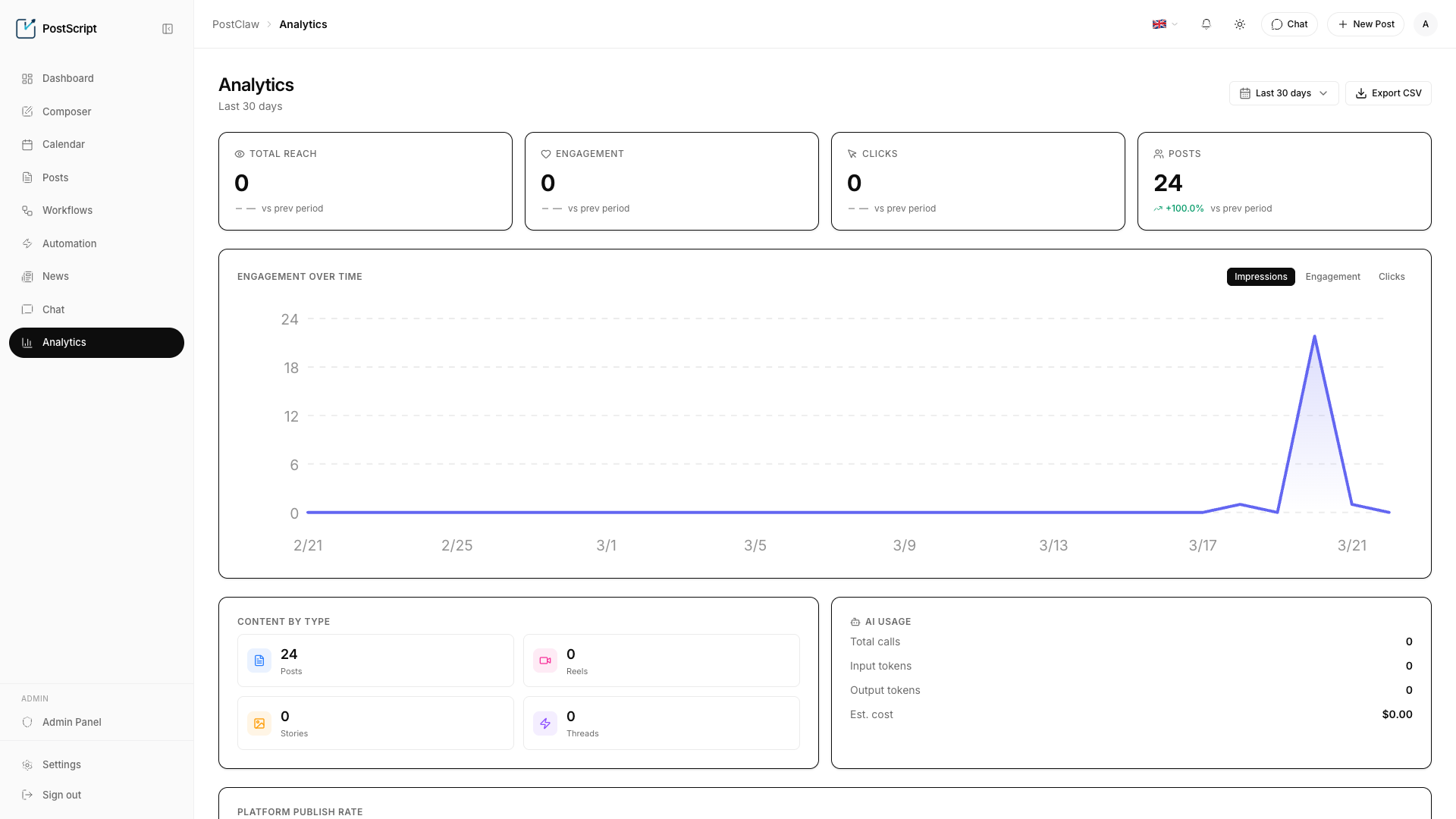Click the Posts people icon in stat card
The image size is (1456, 819).
(x=1159, y=154)
